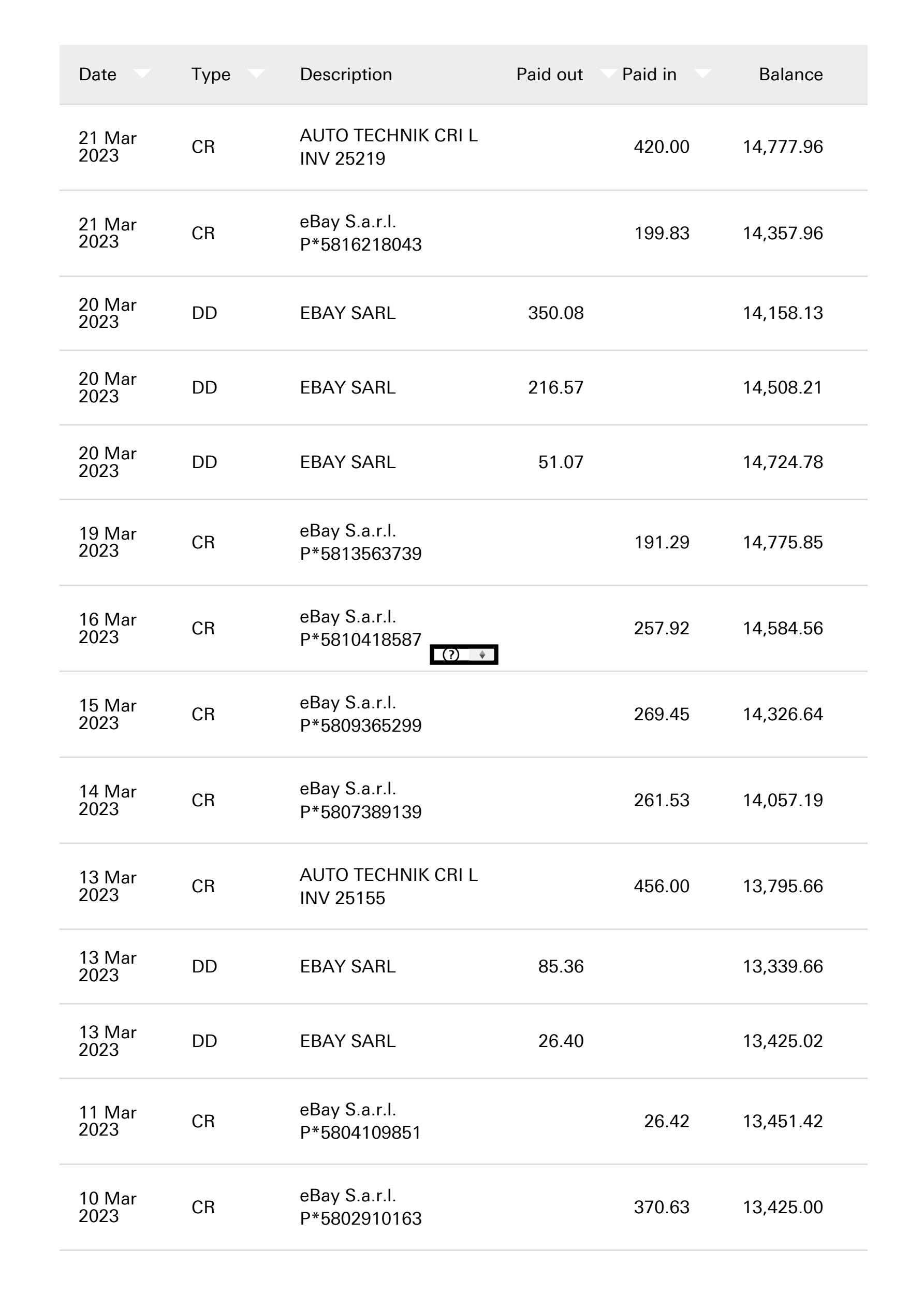
Task: Open the EBAY SARL 51.07 debit transaction
Action: click(463, 462)
